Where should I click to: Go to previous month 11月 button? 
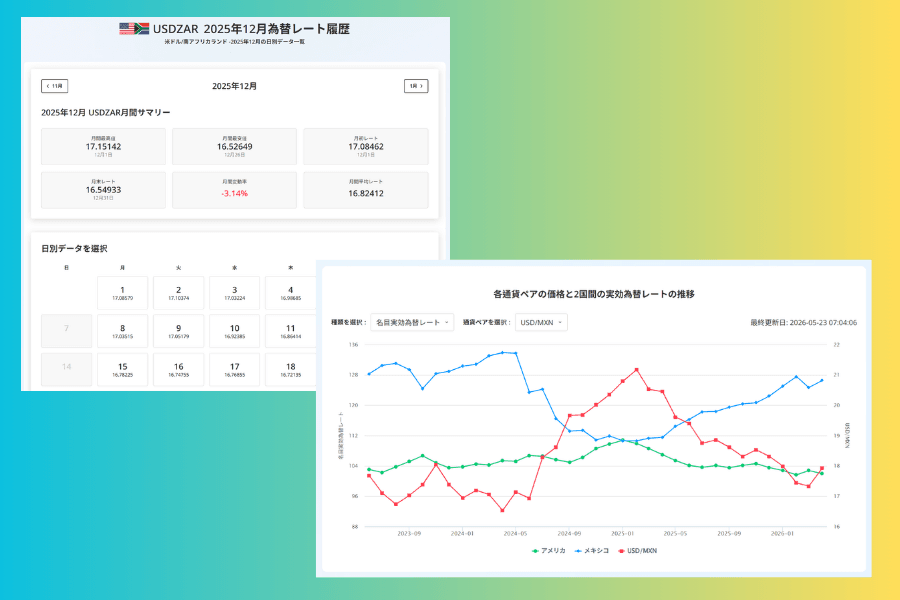click(x=55, y=86)
